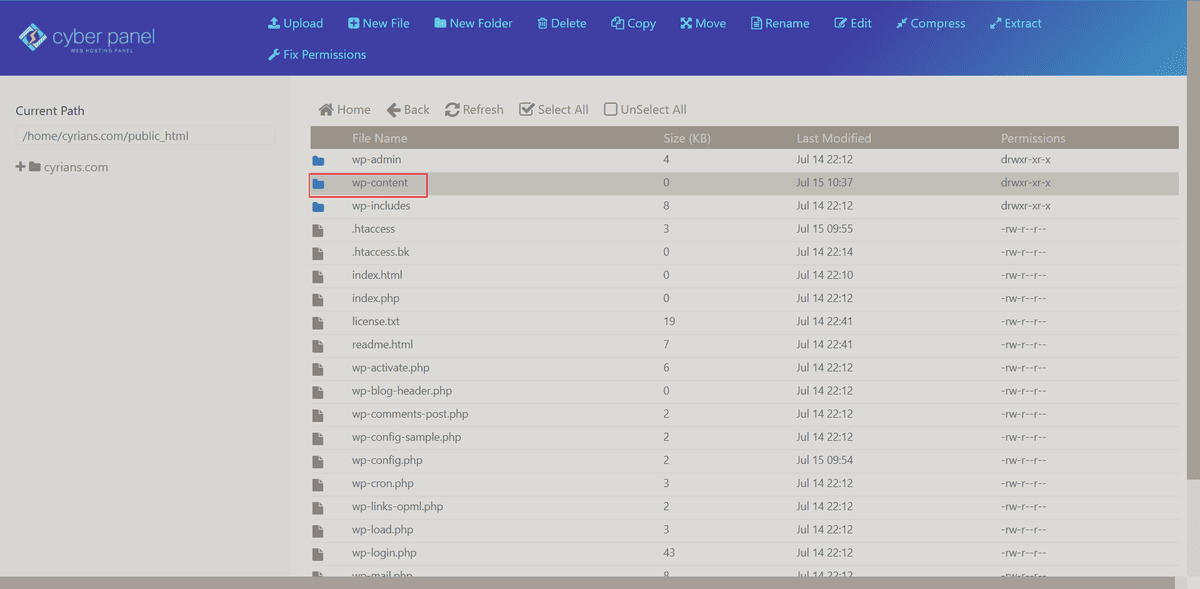The image size is (1200, 589).
Task: Click the wp-cron.php file icon
Action: [318, 484]
